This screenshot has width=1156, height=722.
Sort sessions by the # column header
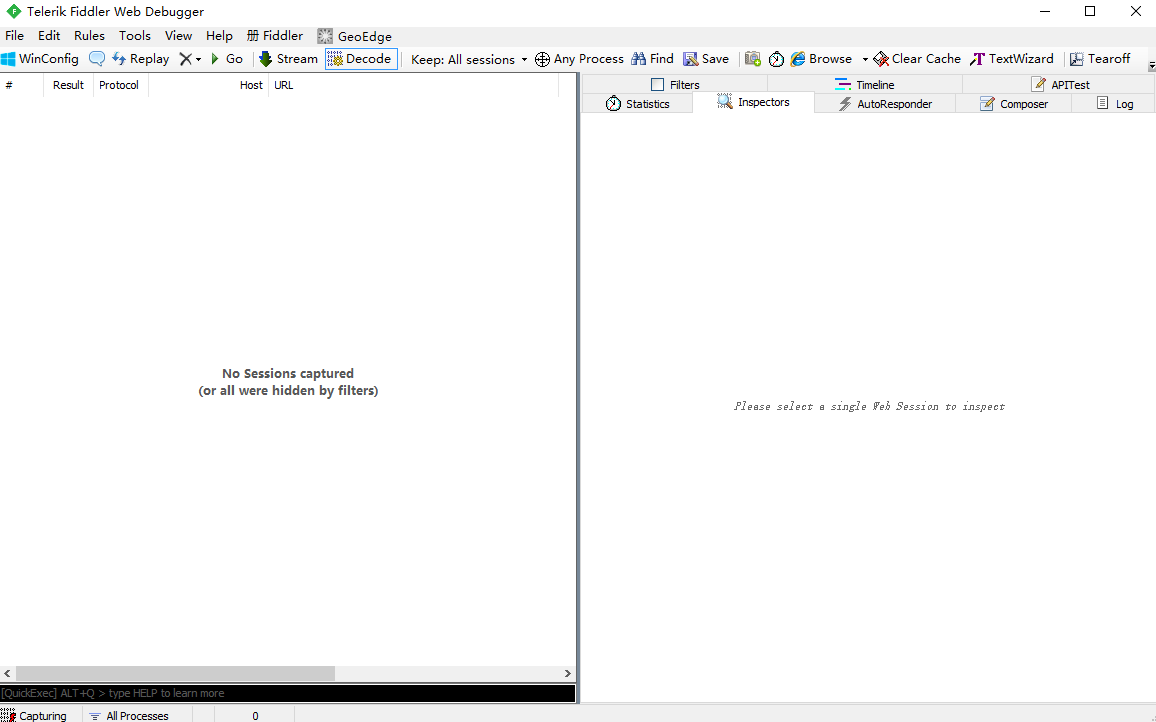(x=21, y=85)
